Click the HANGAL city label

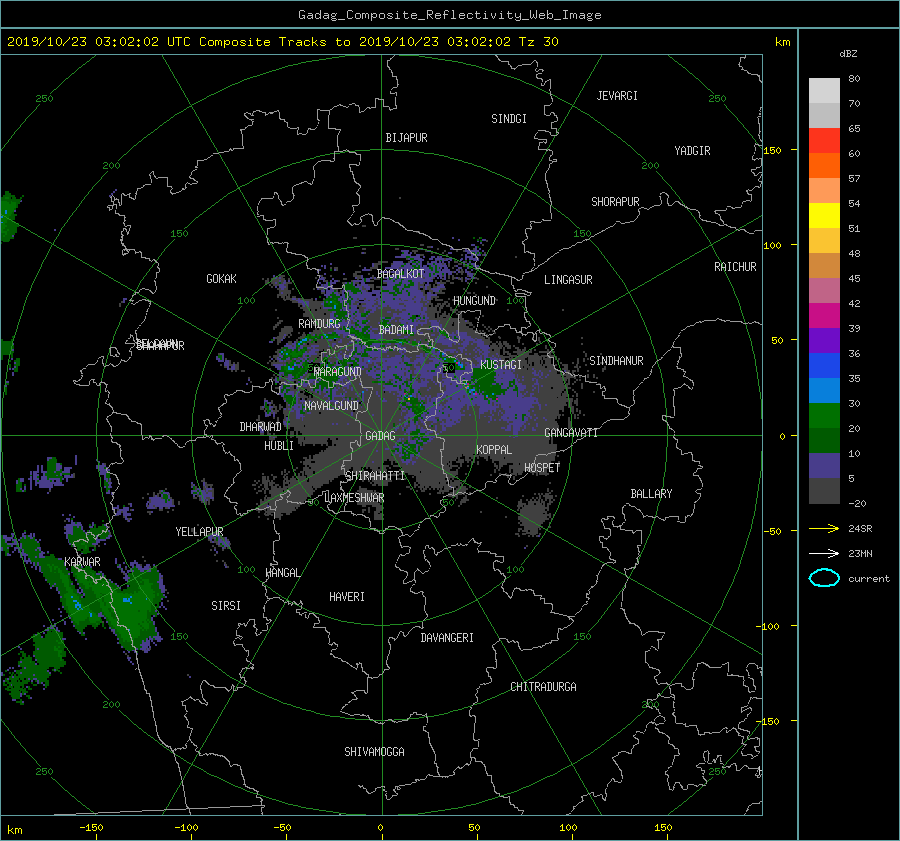[283, 573]
